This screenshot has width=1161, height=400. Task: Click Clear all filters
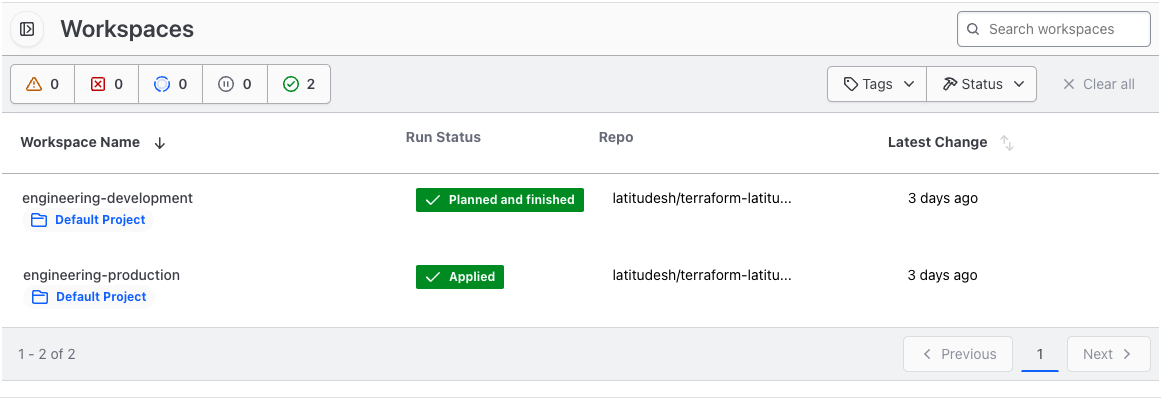(1098, 84)
